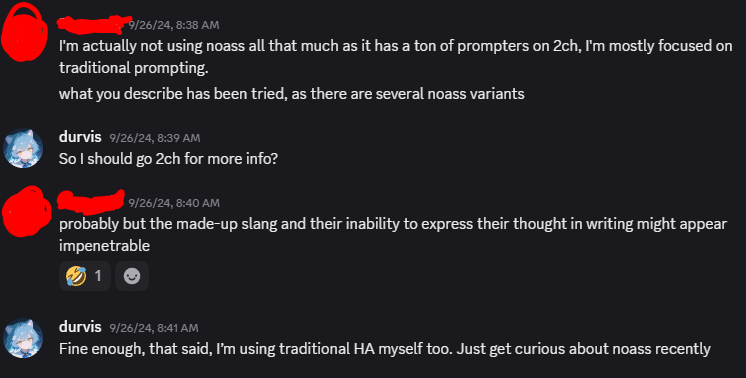Image resolution: width=746 pixels, height=378 pixels.
Task: Select the "I'm actually not using noass" message line
Action: pyautogui.click(x=396, y=46)
